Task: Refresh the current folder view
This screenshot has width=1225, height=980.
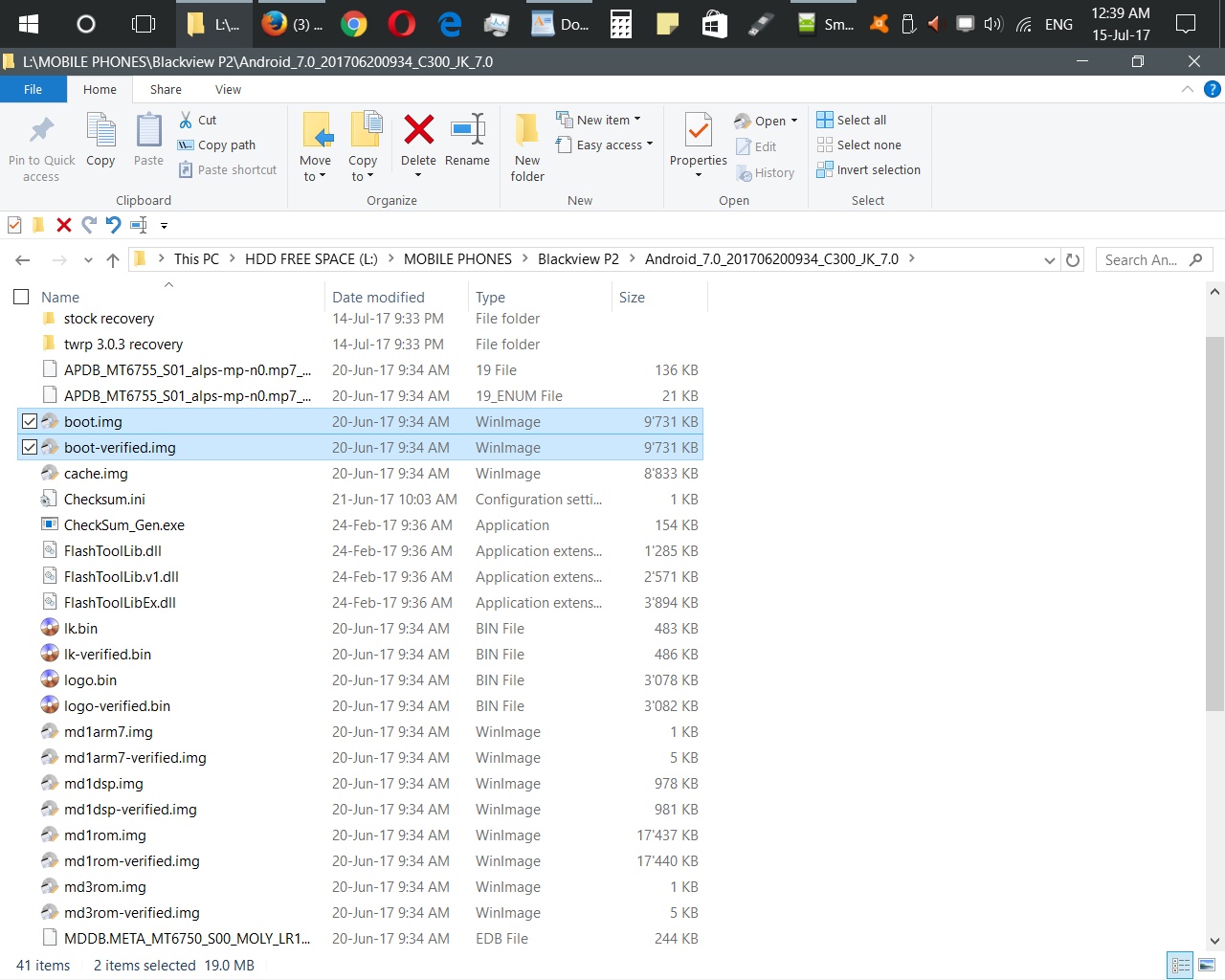Action: pos(1073,259)
